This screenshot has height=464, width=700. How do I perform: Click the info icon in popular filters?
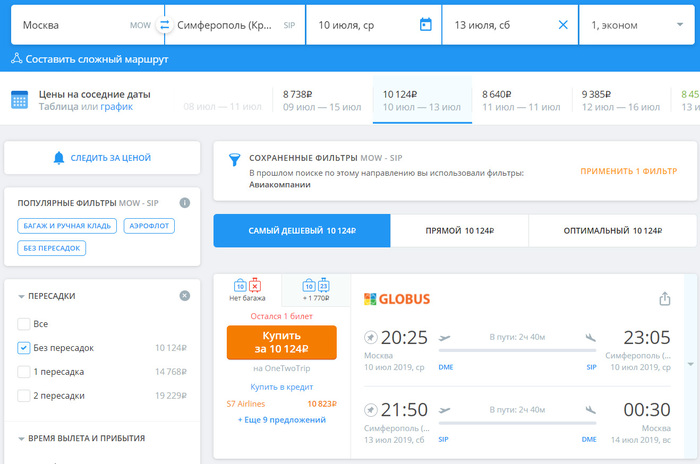(184, 203)
